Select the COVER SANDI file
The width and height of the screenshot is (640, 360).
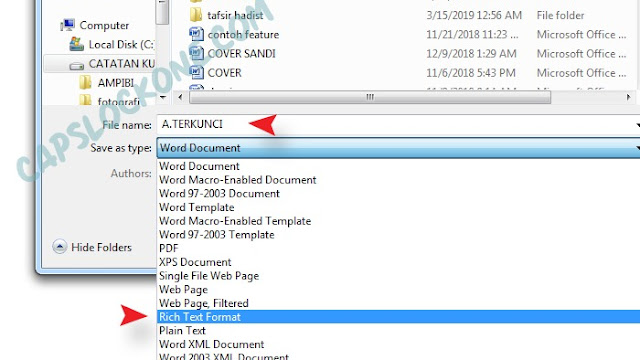(242, 54)
